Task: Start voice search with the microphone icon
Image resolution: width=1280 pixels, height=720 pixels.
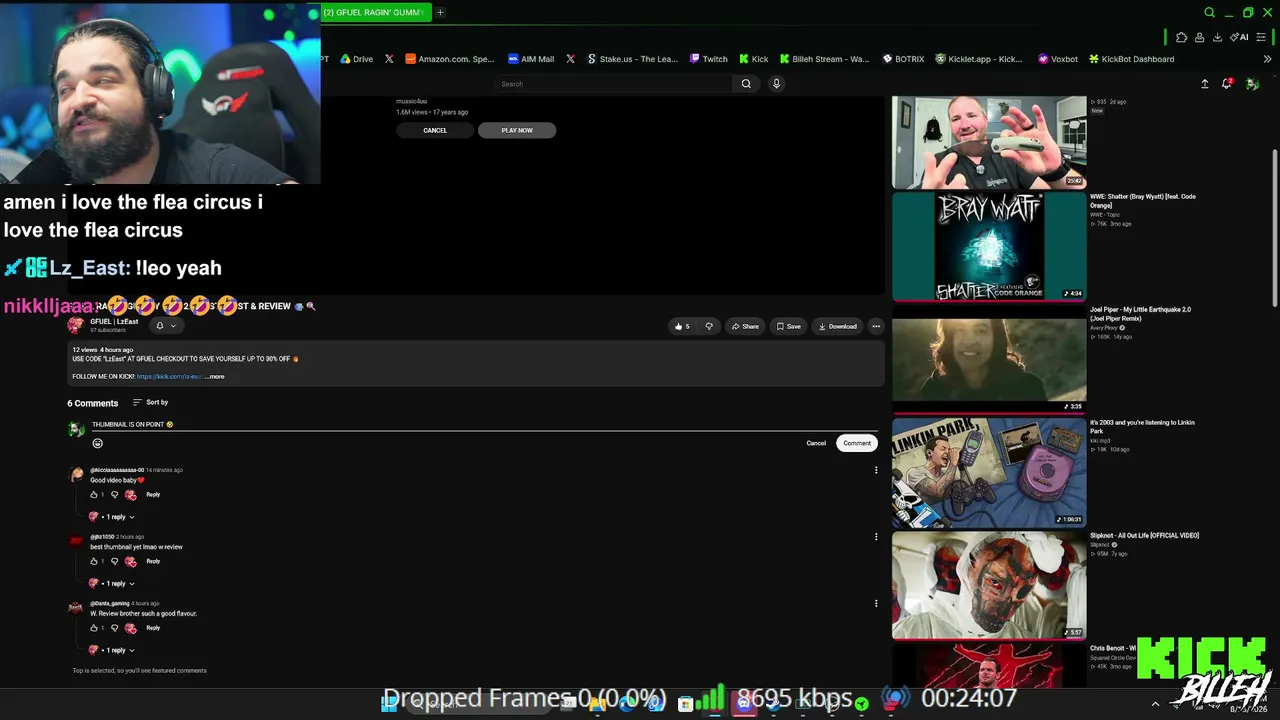Action: coord(776,84)
